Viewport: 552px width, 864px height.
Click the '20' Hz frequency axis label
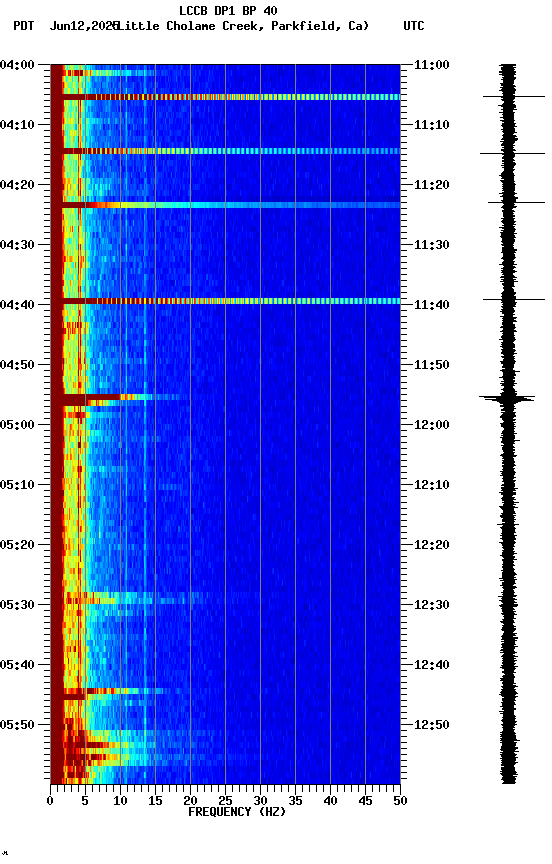(190, 801)
